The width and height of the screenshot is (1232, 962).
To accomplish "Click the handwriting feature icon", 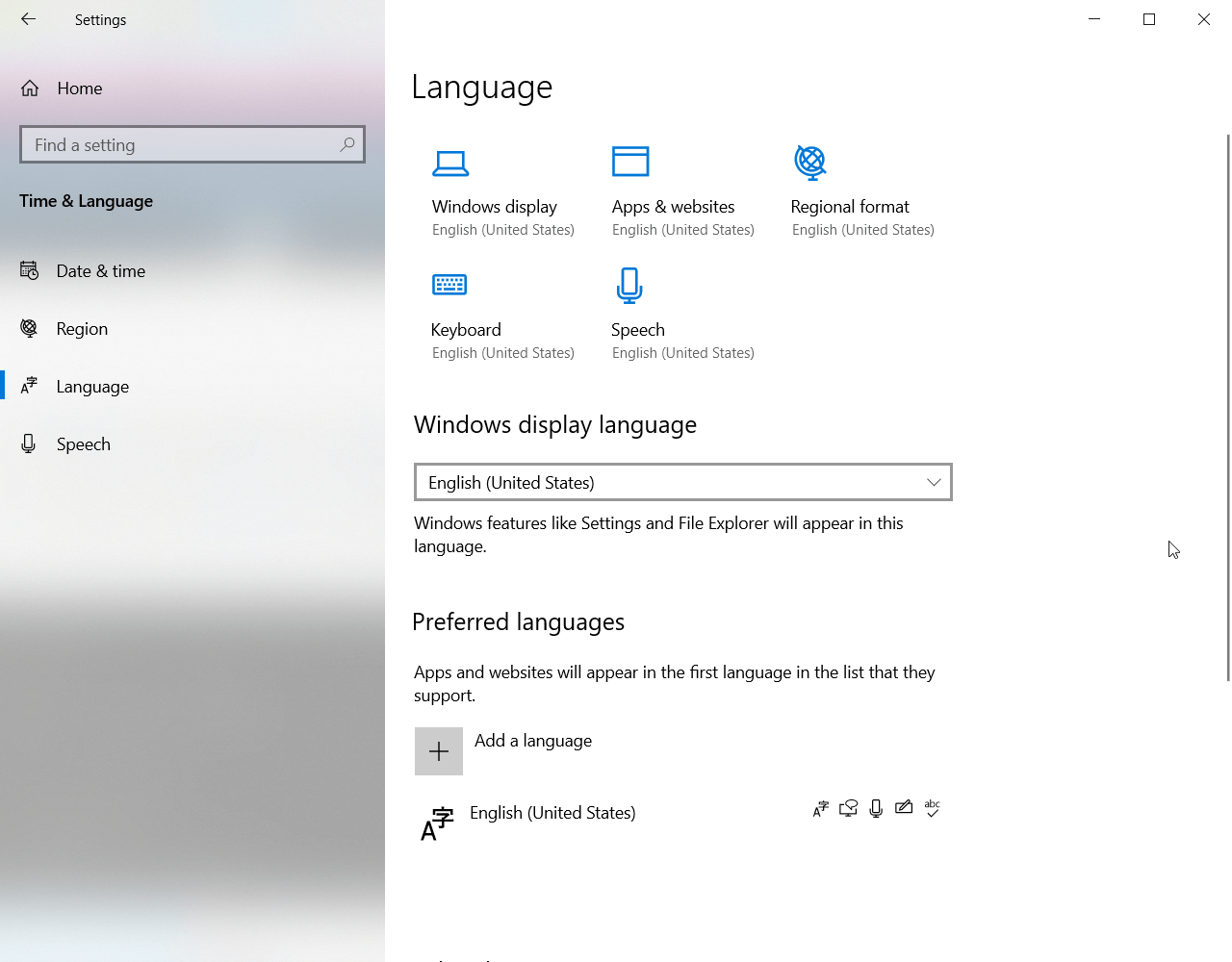I will pyautogui.click(x=904, y=808).
